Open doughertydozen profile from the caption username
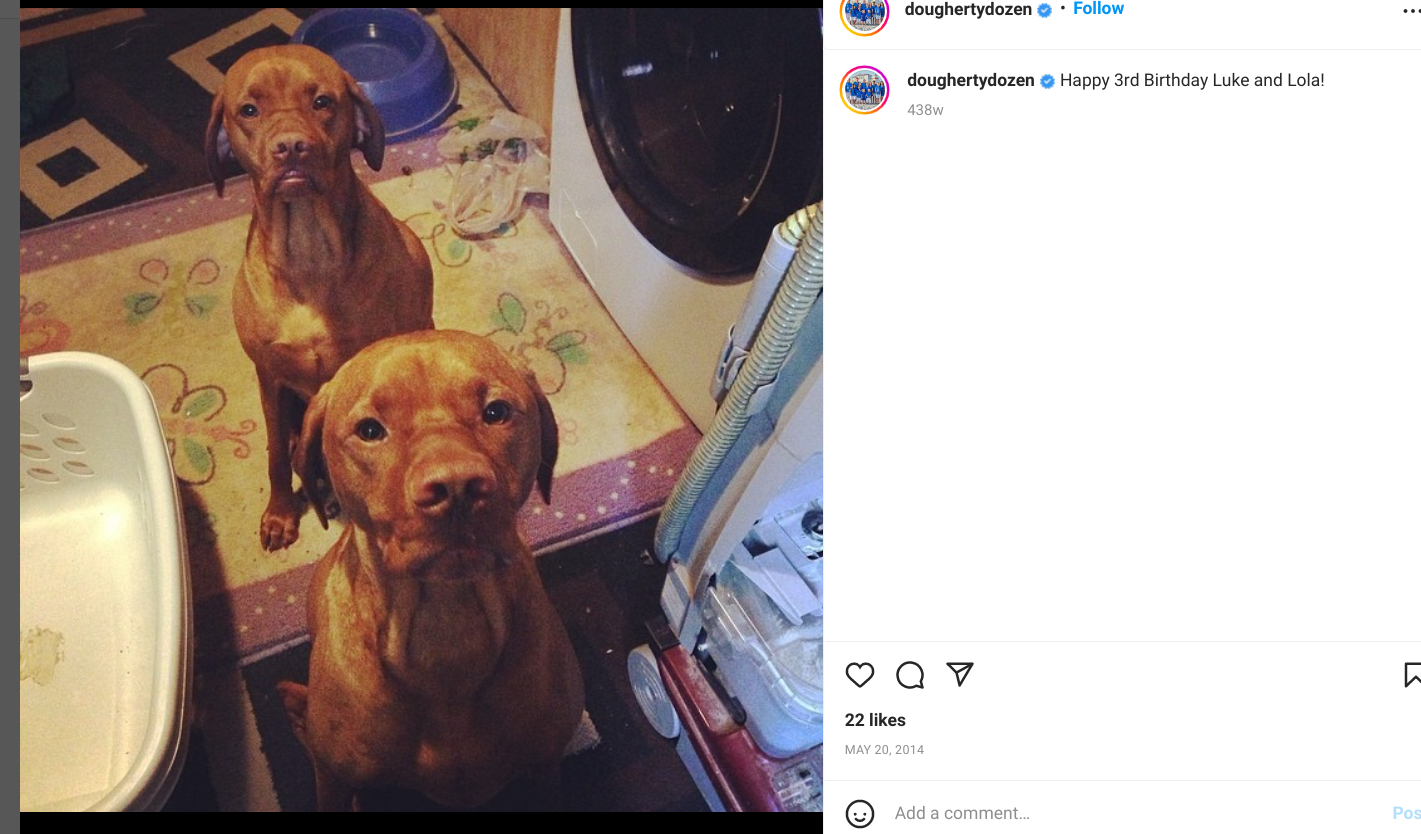Image resolution: width=1421 pixels, height=834 pixels. pos(971,80)
